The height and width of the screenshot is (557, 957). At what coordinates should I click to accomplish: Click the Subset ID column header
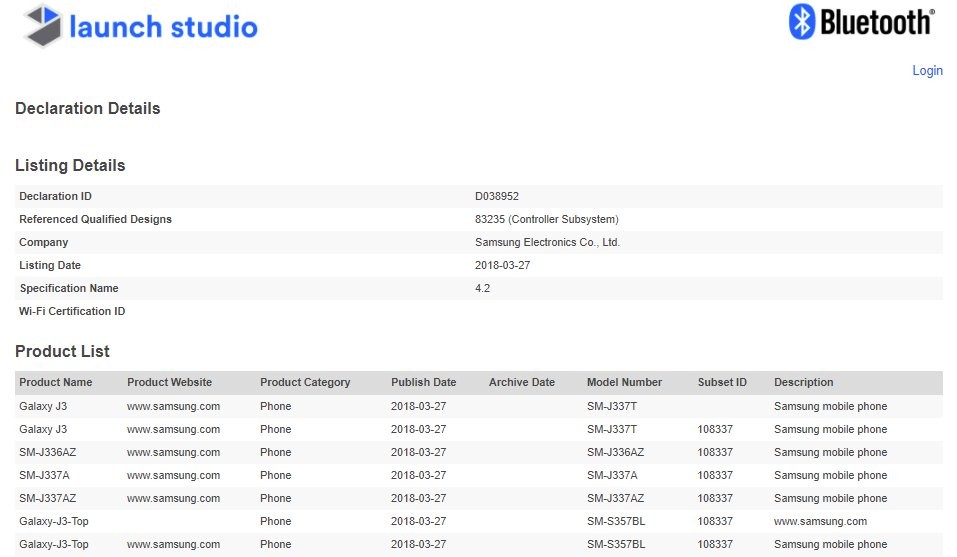tap(722, 382)
